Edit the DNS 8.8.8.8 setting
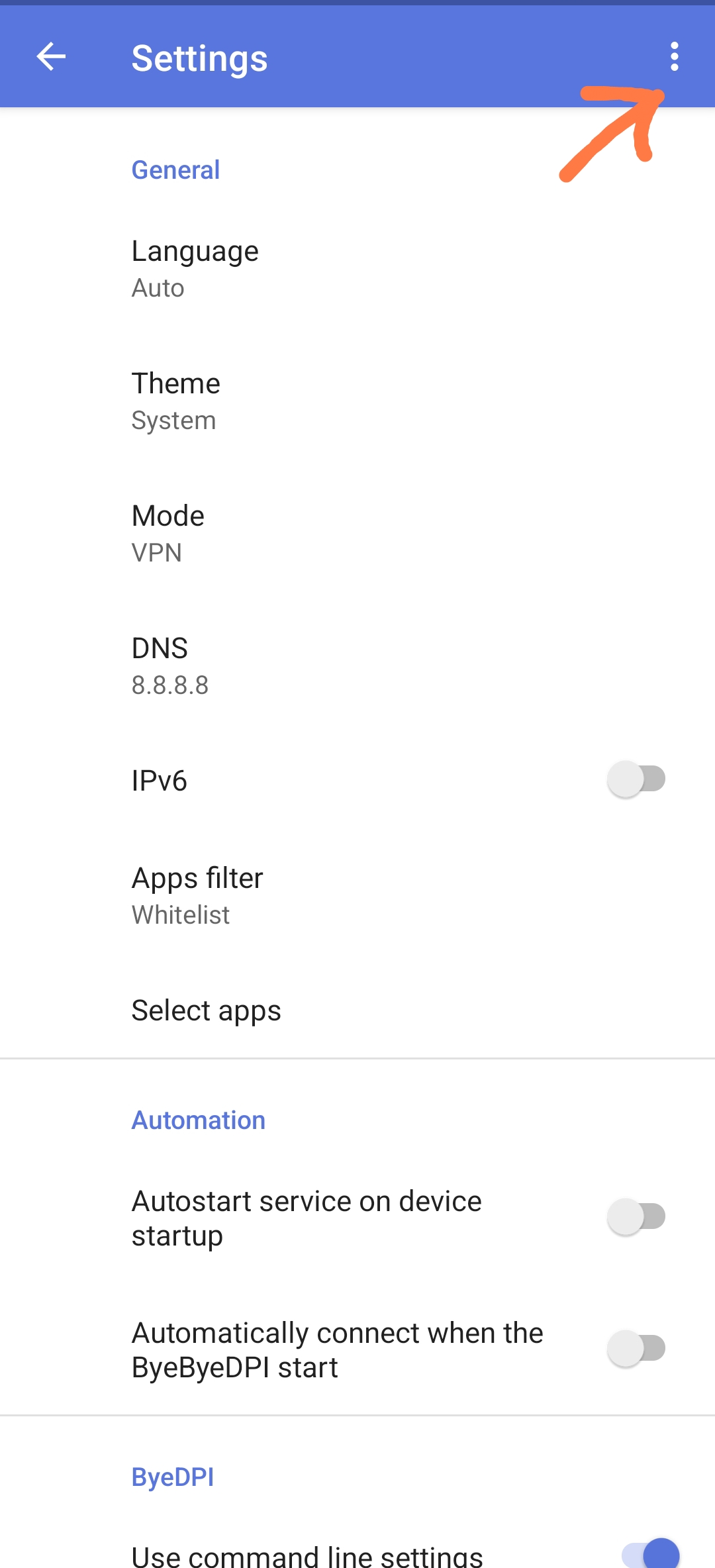The image size is (715, 1568). coord(169,665)
